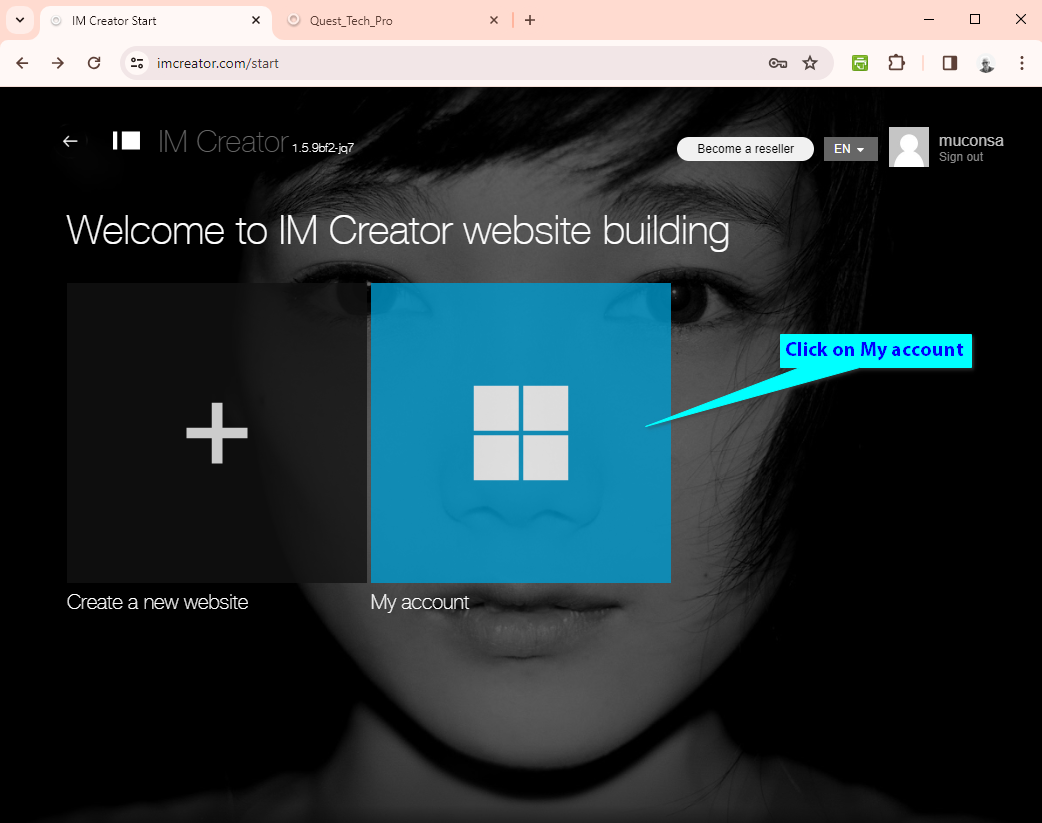Click the green extension icon in toolbar
Viewport: 1042px width, 823px height.
(x=860, y=63)
